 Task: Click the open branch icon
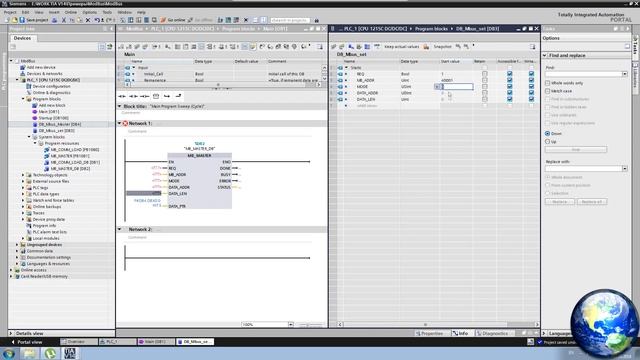[167, 96]
